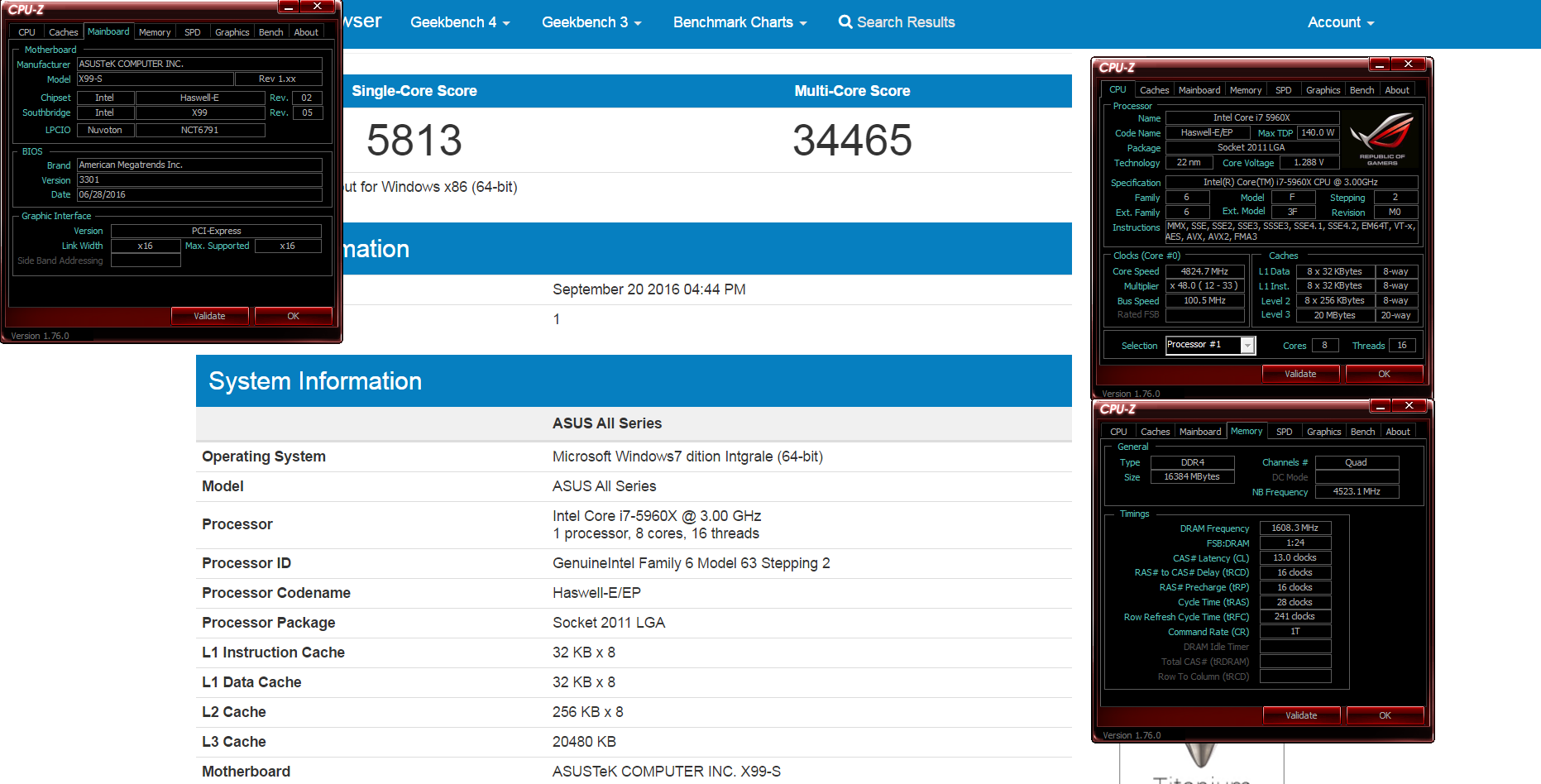Open About tab in Mainboard CPU-Z window

306,32
